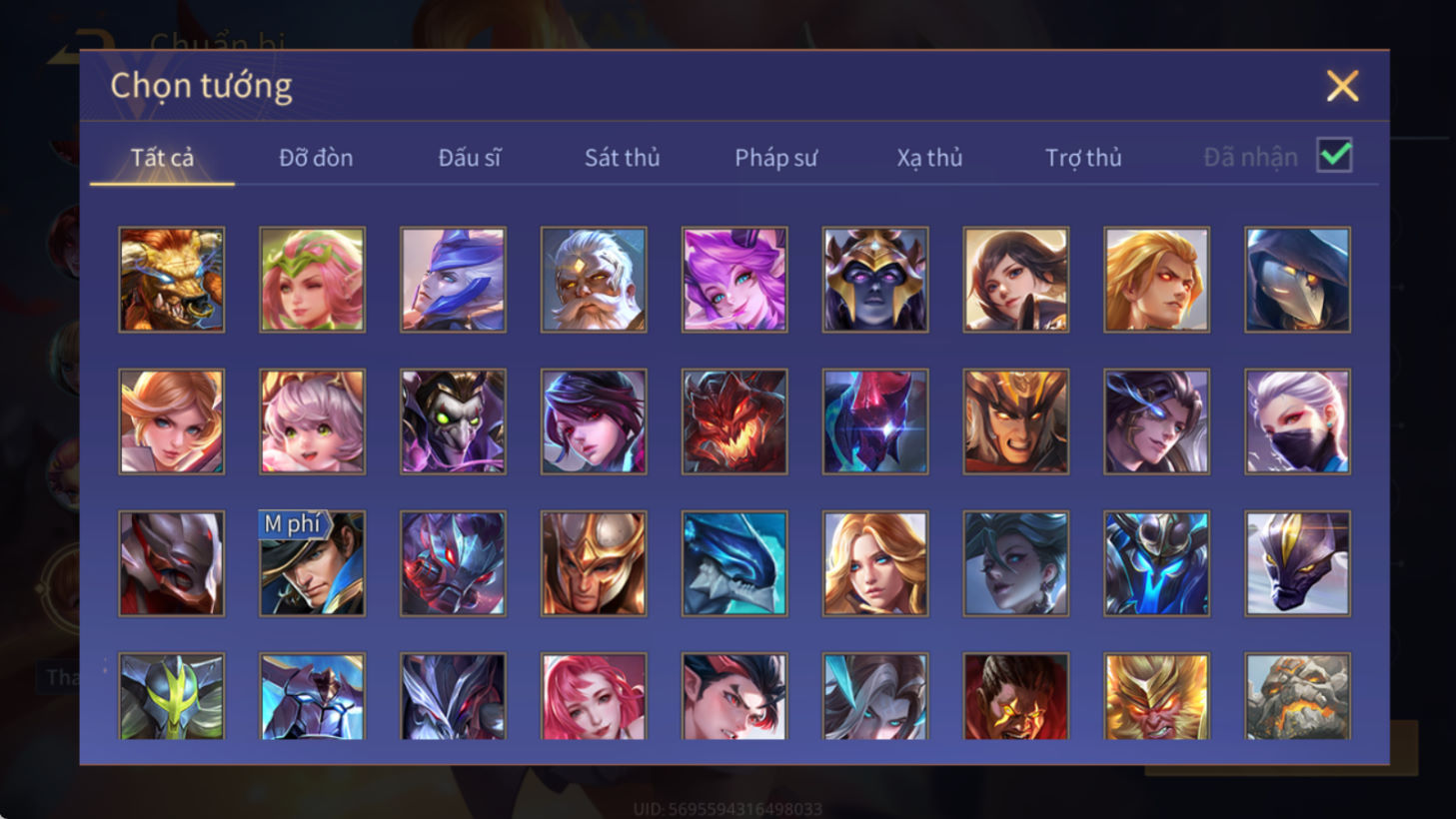Select the hooded plague-mask hero

click(1297, 280)
